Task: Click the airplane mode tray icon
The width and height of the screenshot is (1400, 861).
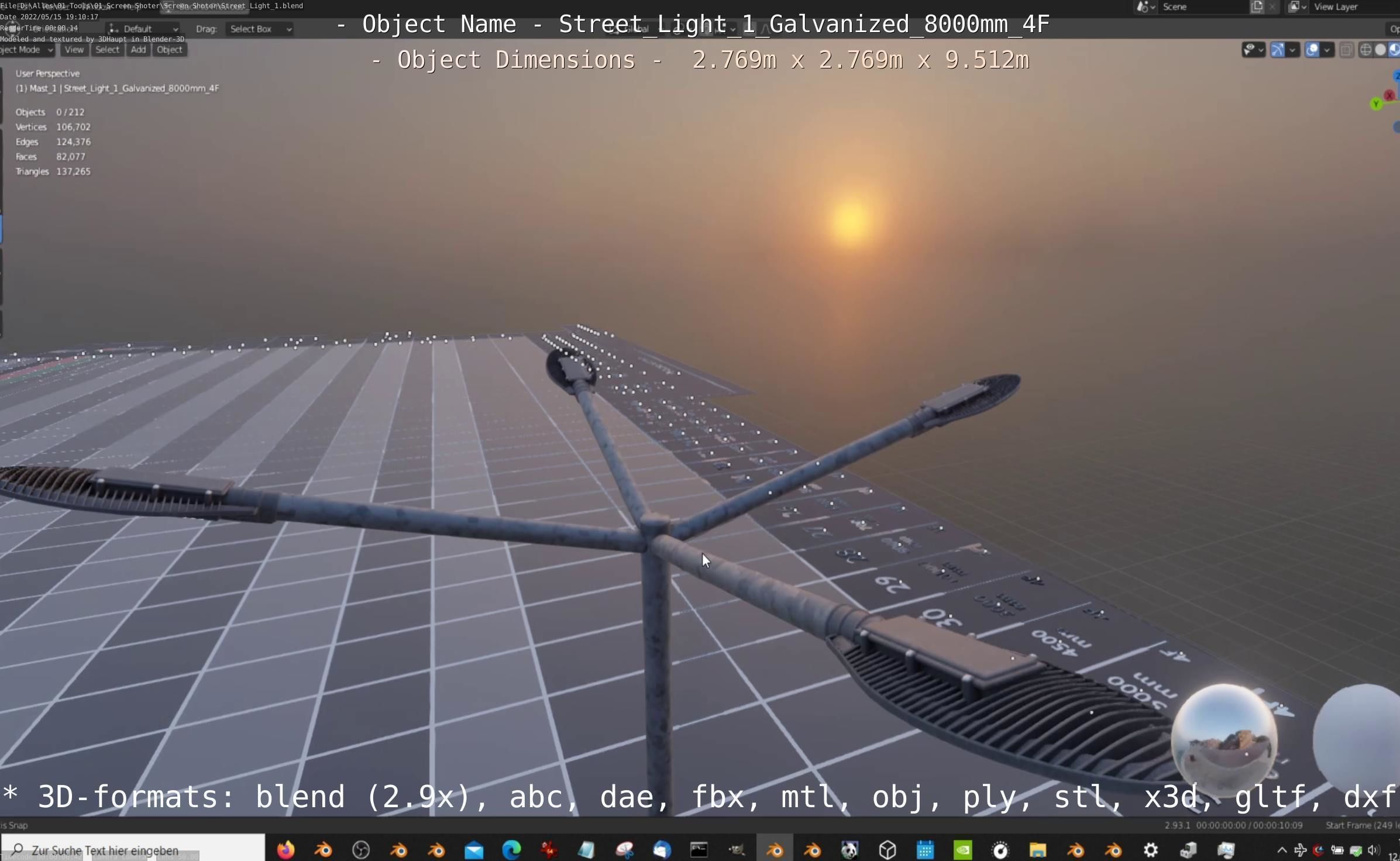Action: coord(1300,850)
